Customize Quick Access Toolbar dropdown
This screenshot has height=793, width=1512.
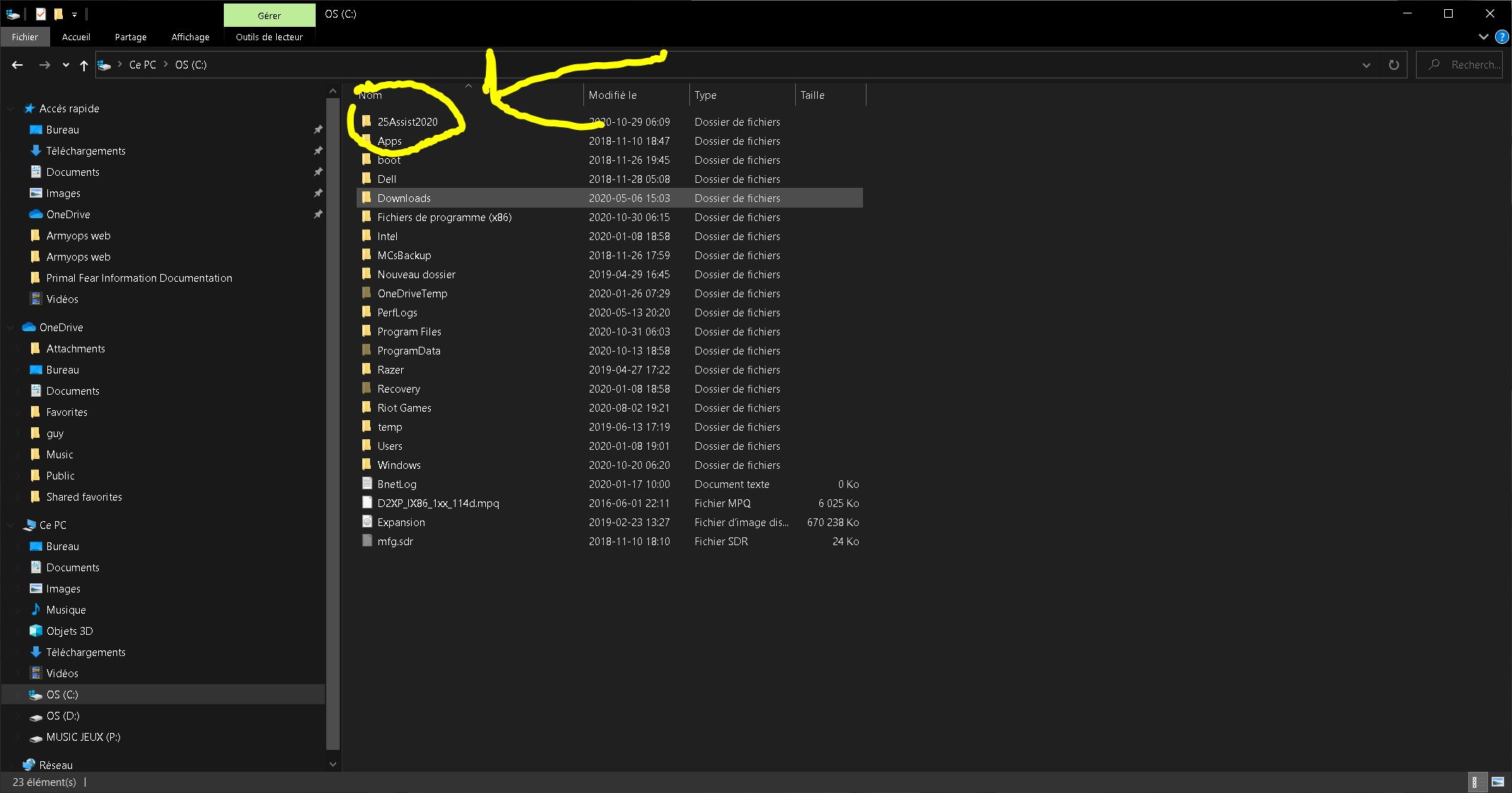pyautogui.click(x=74, y=14)
